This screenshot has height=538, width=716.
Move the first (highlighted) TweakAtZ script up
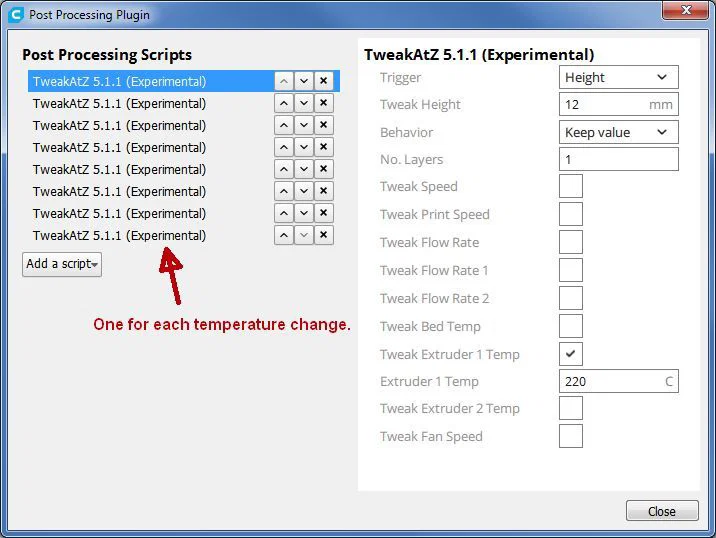(x=284, y=81)
